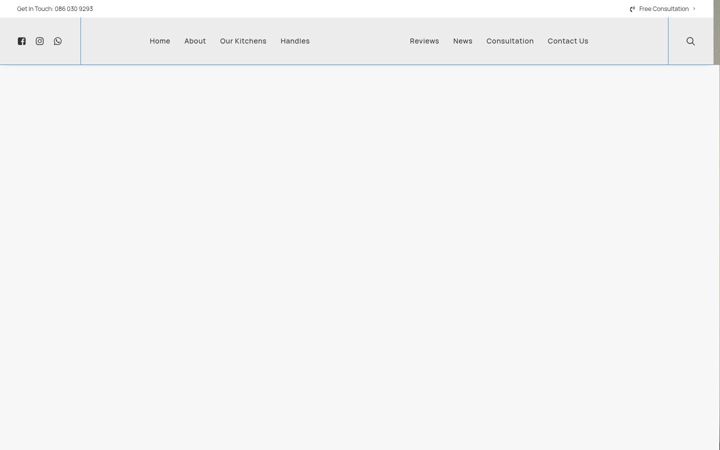
Task: Click the phone icon beside Free Consultation
Action: click(632, 9)
